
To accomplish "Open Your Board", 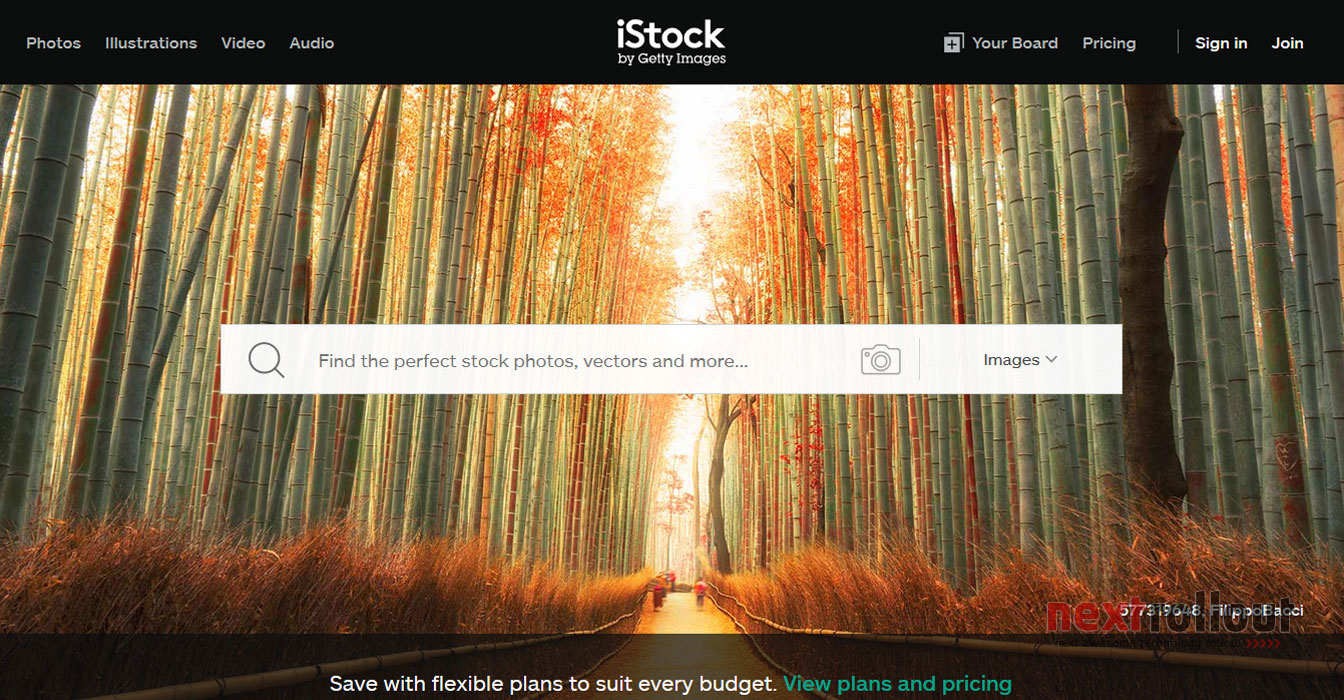I will click(1014, 43).
